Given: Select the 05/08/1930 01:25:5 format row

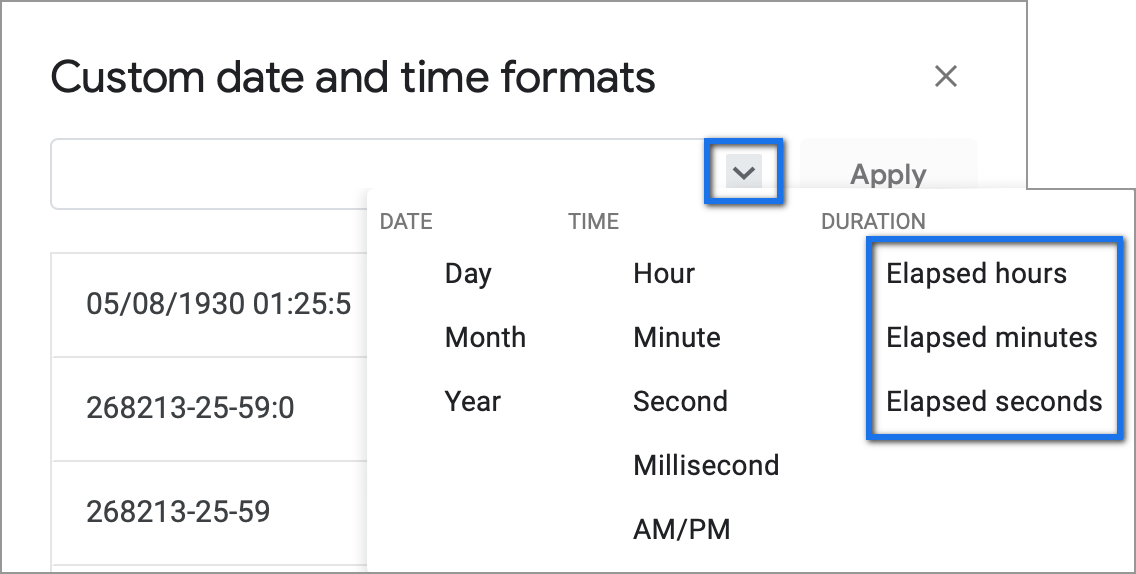Looking at the screenshot, I should pyautogui.click(x=209, y=305).
